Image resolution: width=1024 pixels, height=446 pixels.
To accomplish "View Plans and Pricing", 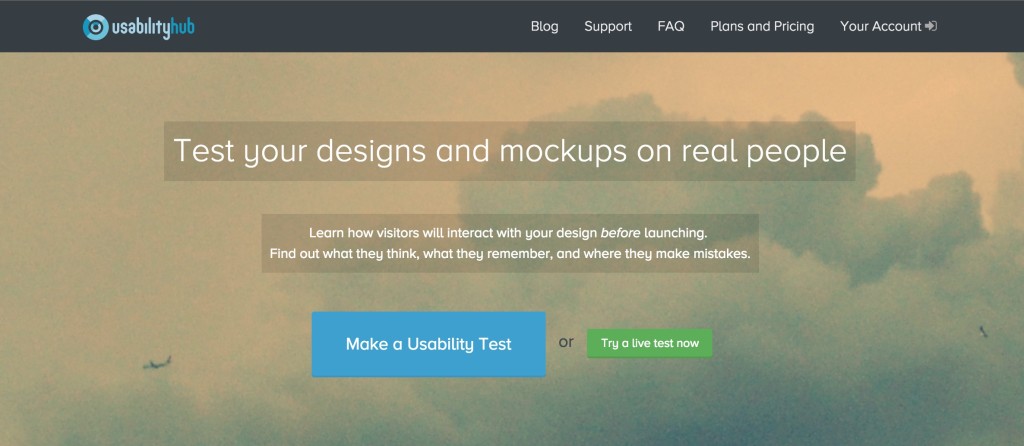I will pyautogui.click(x=762, y=27).
